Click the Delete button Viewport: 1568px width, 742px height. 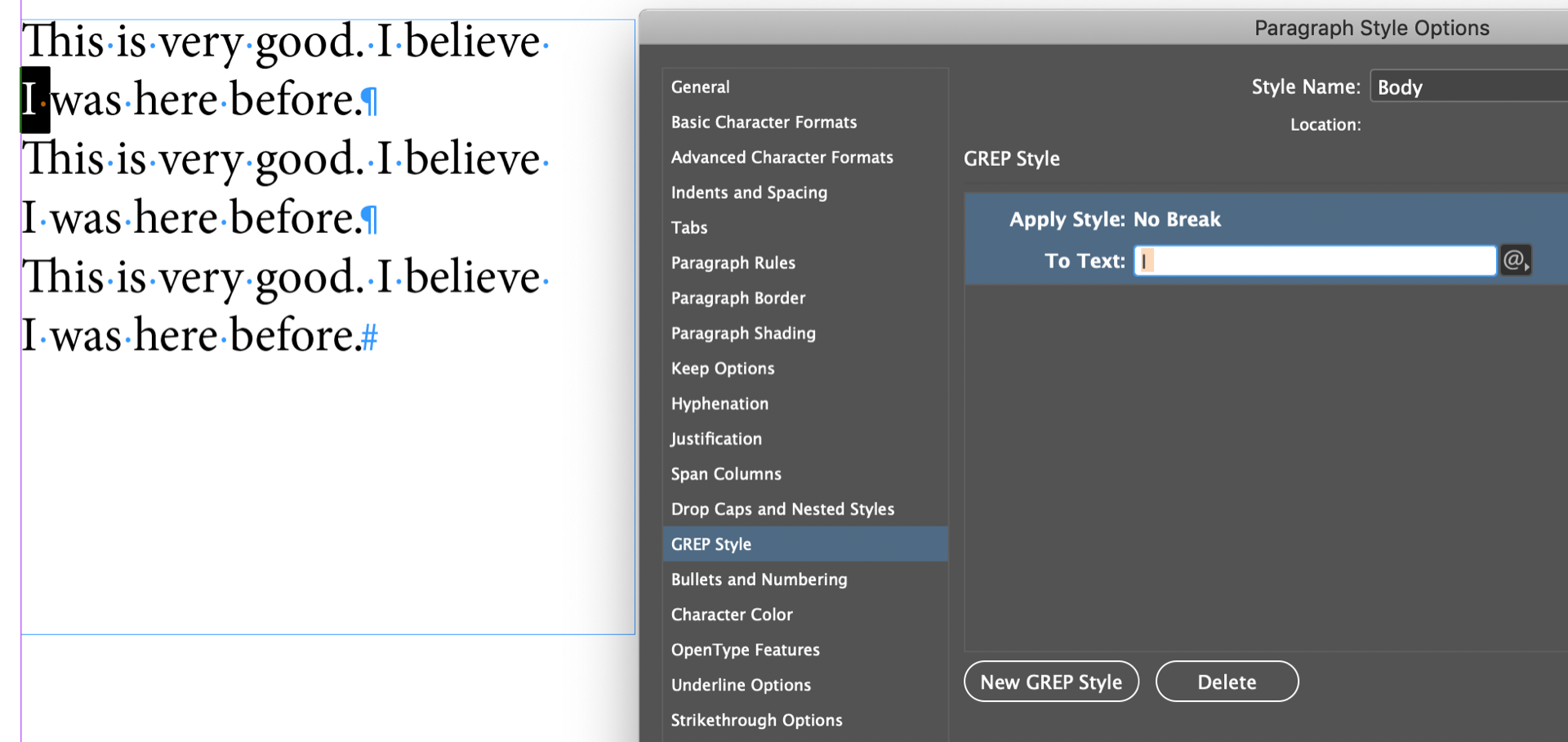click(x=1227, y=681)
